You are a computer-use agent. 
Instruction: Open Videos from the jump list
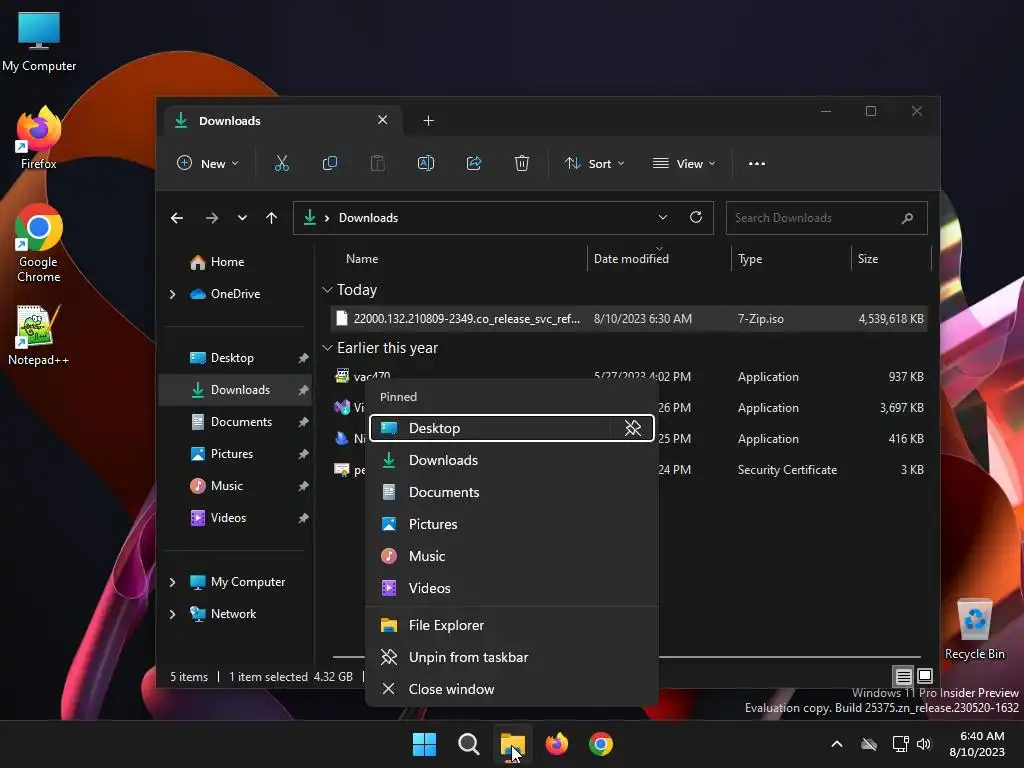[512, 588]
